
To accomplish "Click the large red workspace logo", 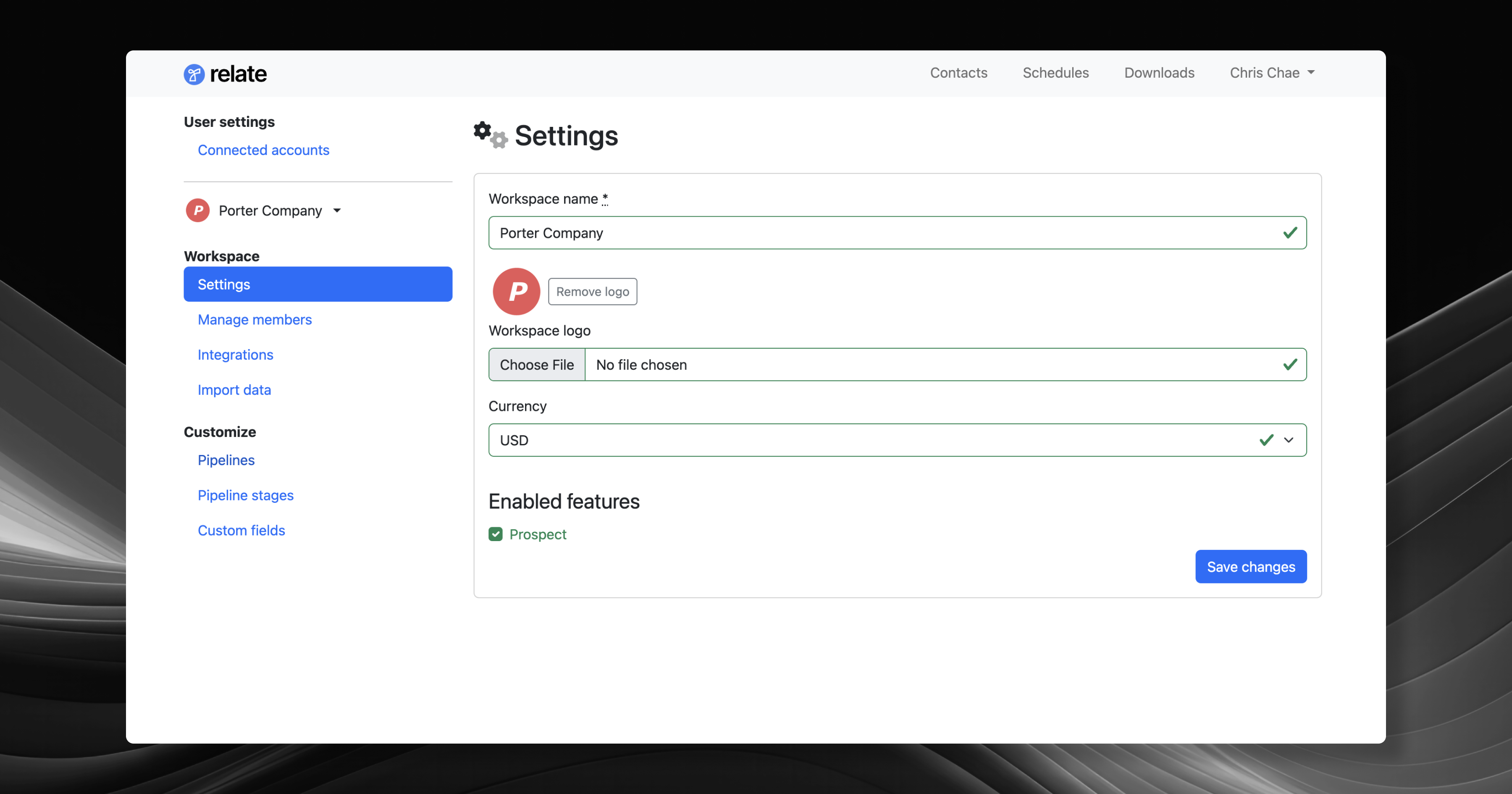I will coord(516,291).
